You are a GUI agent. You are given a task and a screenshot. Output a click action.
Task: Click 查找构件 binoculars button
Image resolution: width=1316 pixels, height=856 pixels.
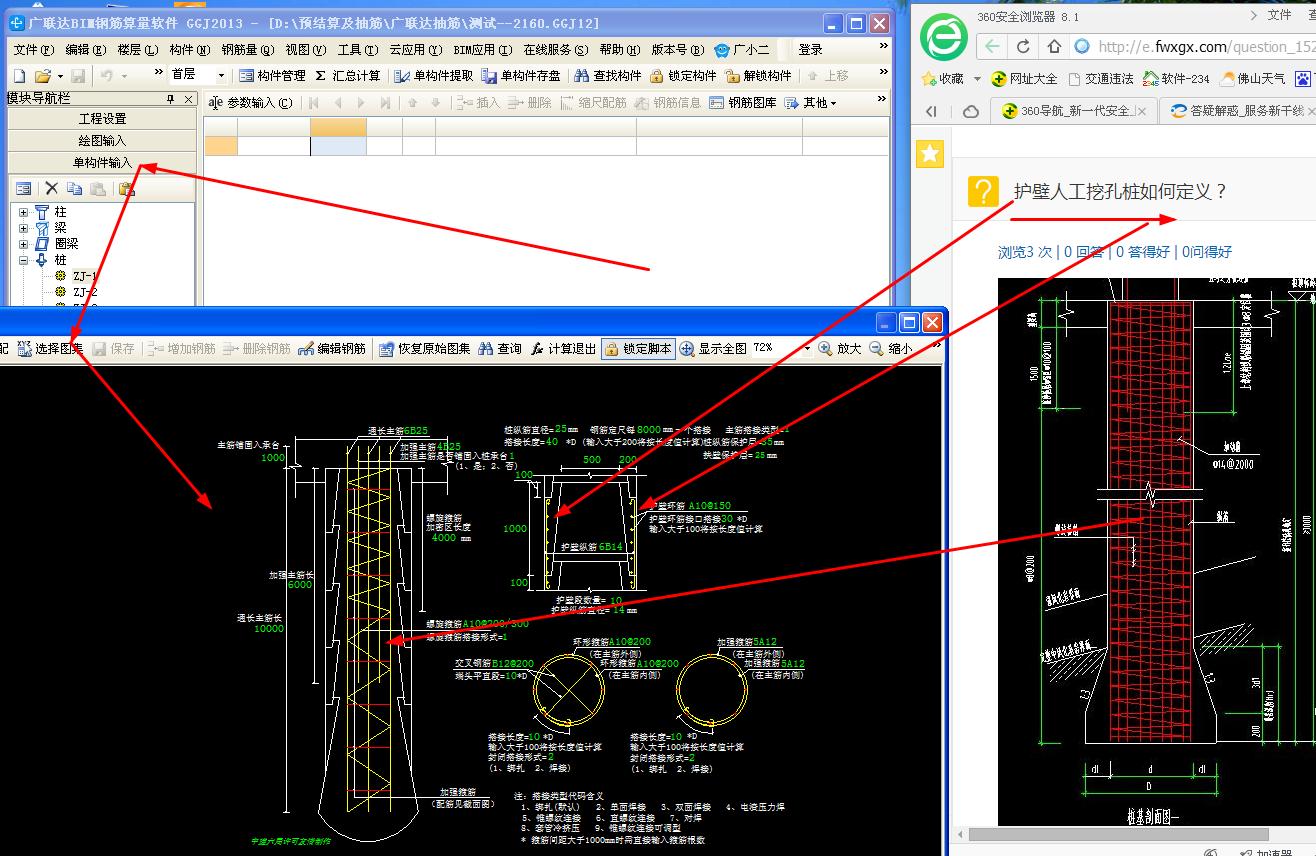pos(608,75)
